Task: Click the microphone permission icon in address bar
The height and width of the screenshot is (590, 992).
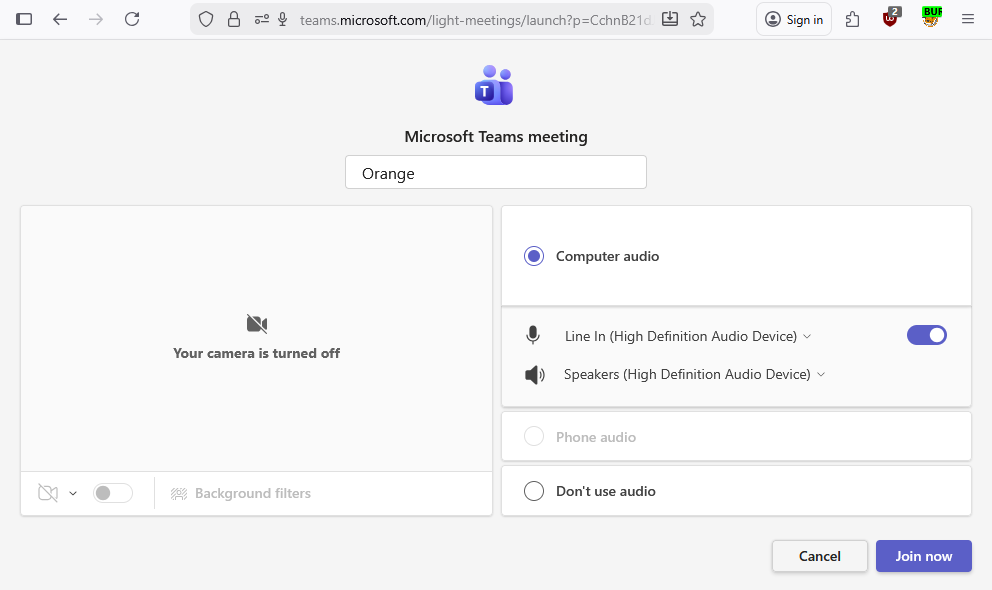Action: coord(283,19)
